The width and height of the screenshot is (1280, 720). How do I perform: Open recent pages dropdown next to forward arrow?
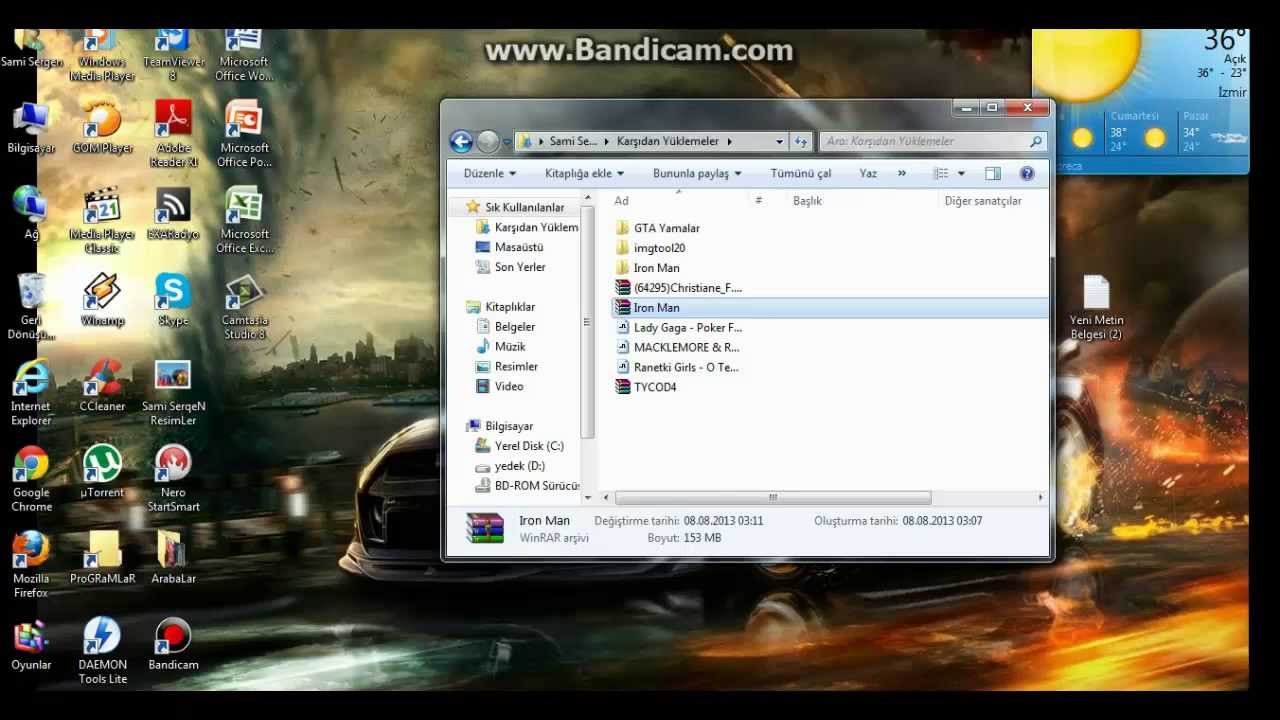[507, 141]
